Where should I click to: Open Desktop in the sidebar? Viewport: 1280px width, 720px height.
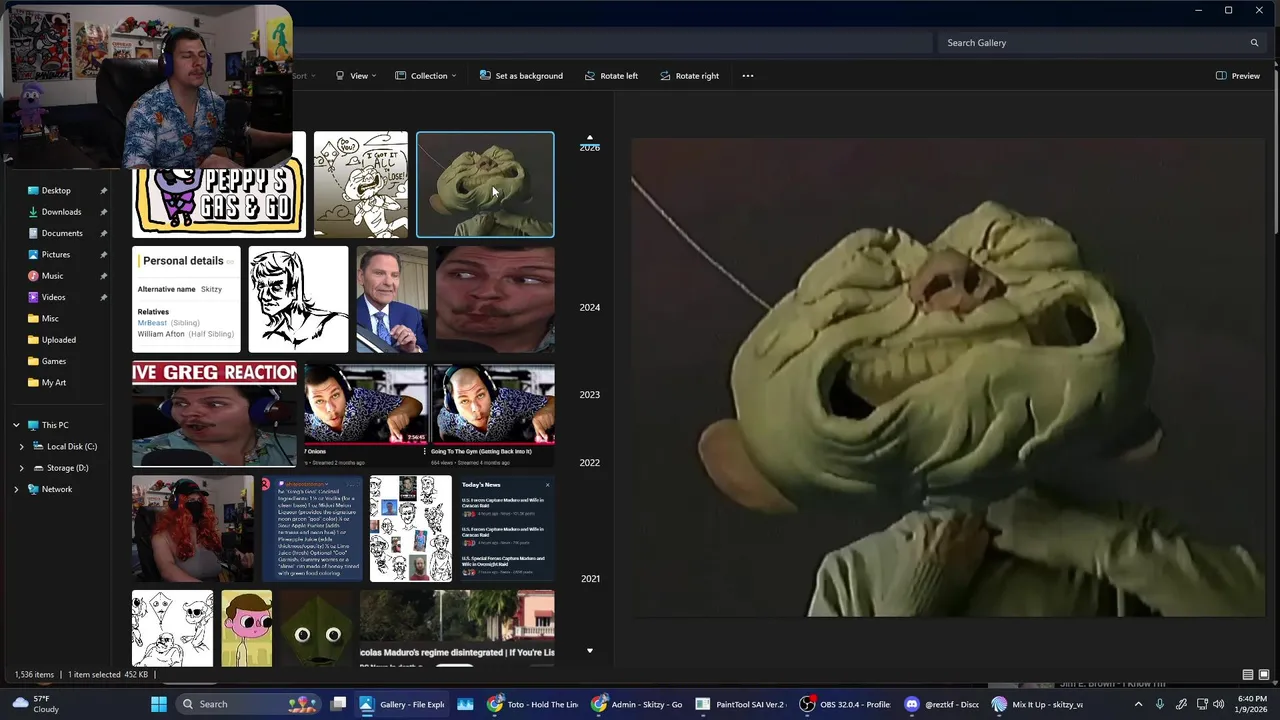(x=56, y=191)
